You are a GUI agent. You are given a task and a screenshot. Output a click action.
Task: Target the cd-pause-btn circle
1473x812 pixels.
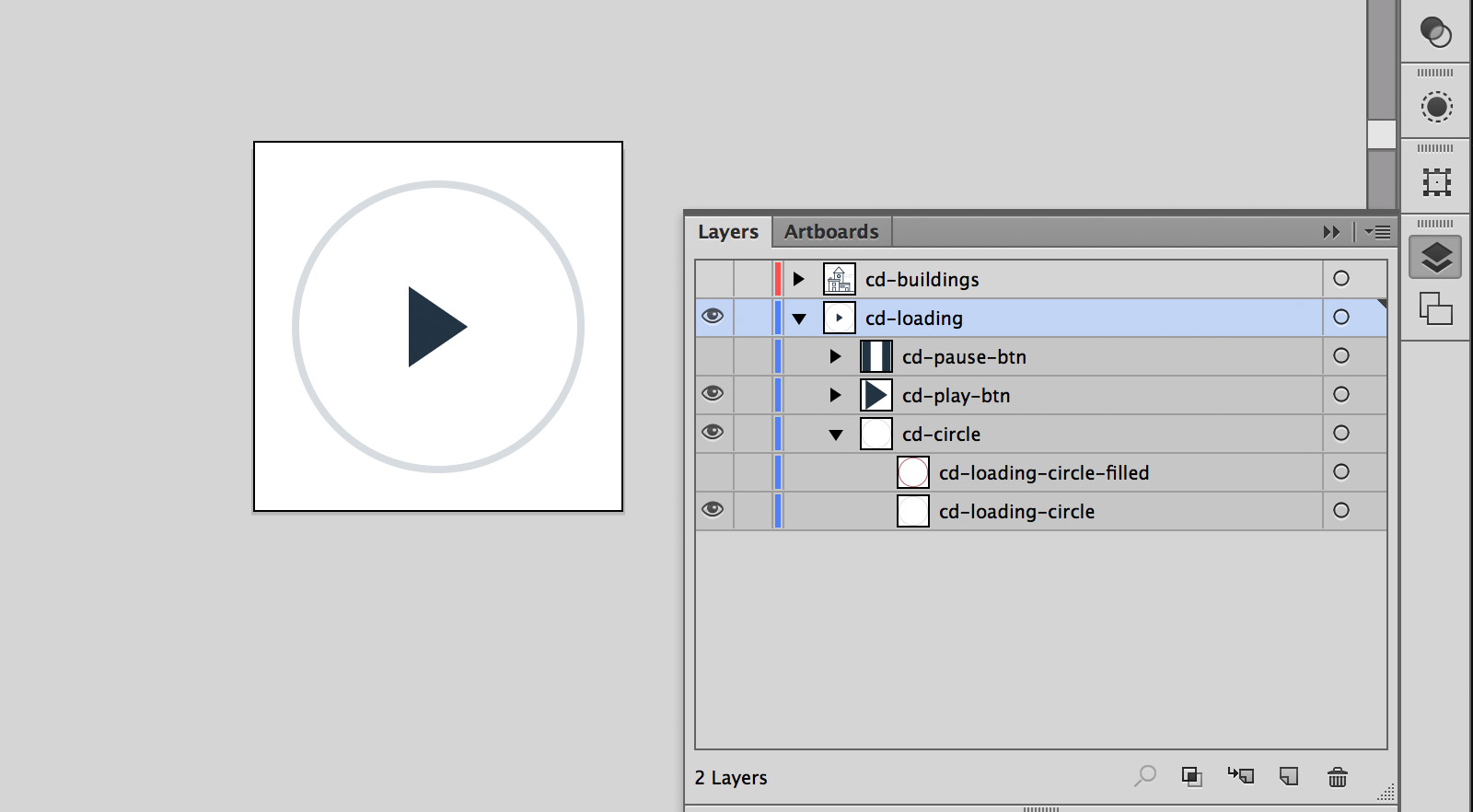point(1341,355)
